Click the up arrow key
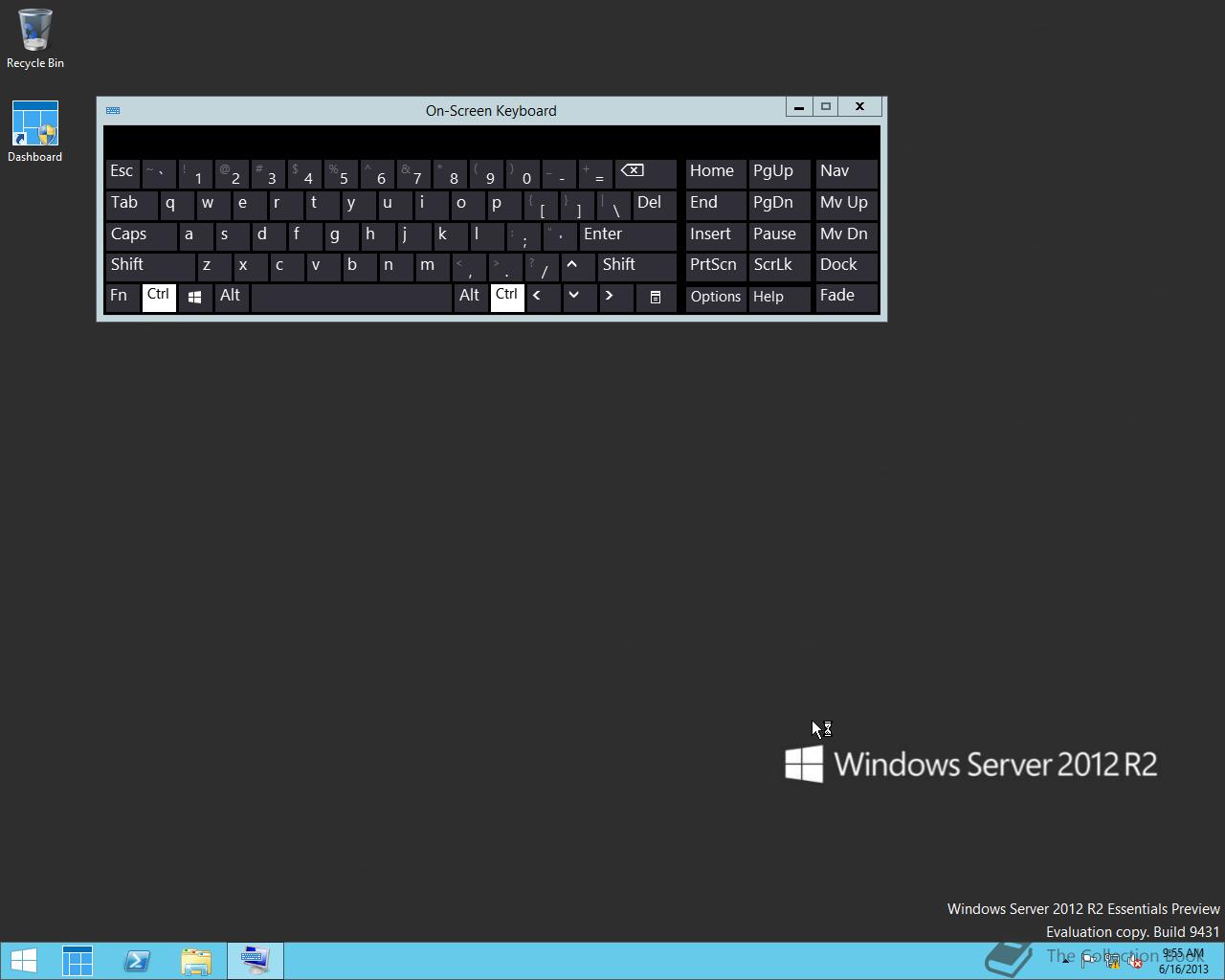Image resolution: width=1225 pixels, height=980 pixels. point(577,266)
